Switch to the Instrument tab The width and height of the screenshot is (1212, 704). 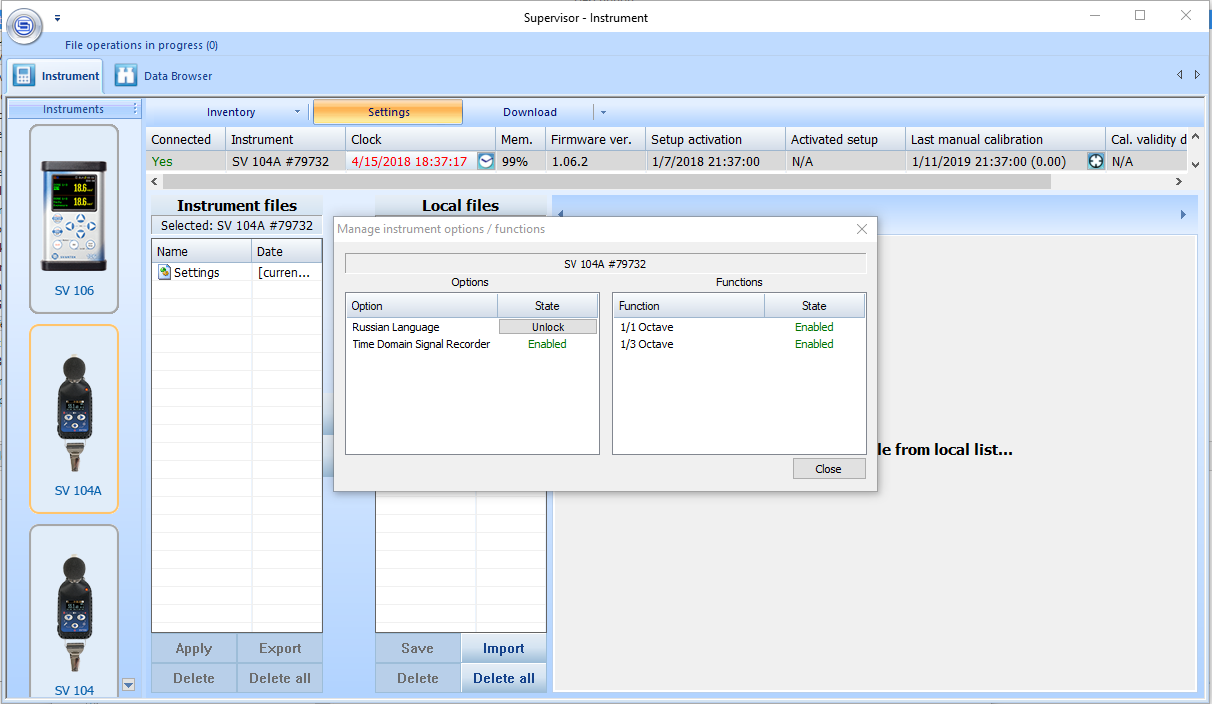[57, 76]
